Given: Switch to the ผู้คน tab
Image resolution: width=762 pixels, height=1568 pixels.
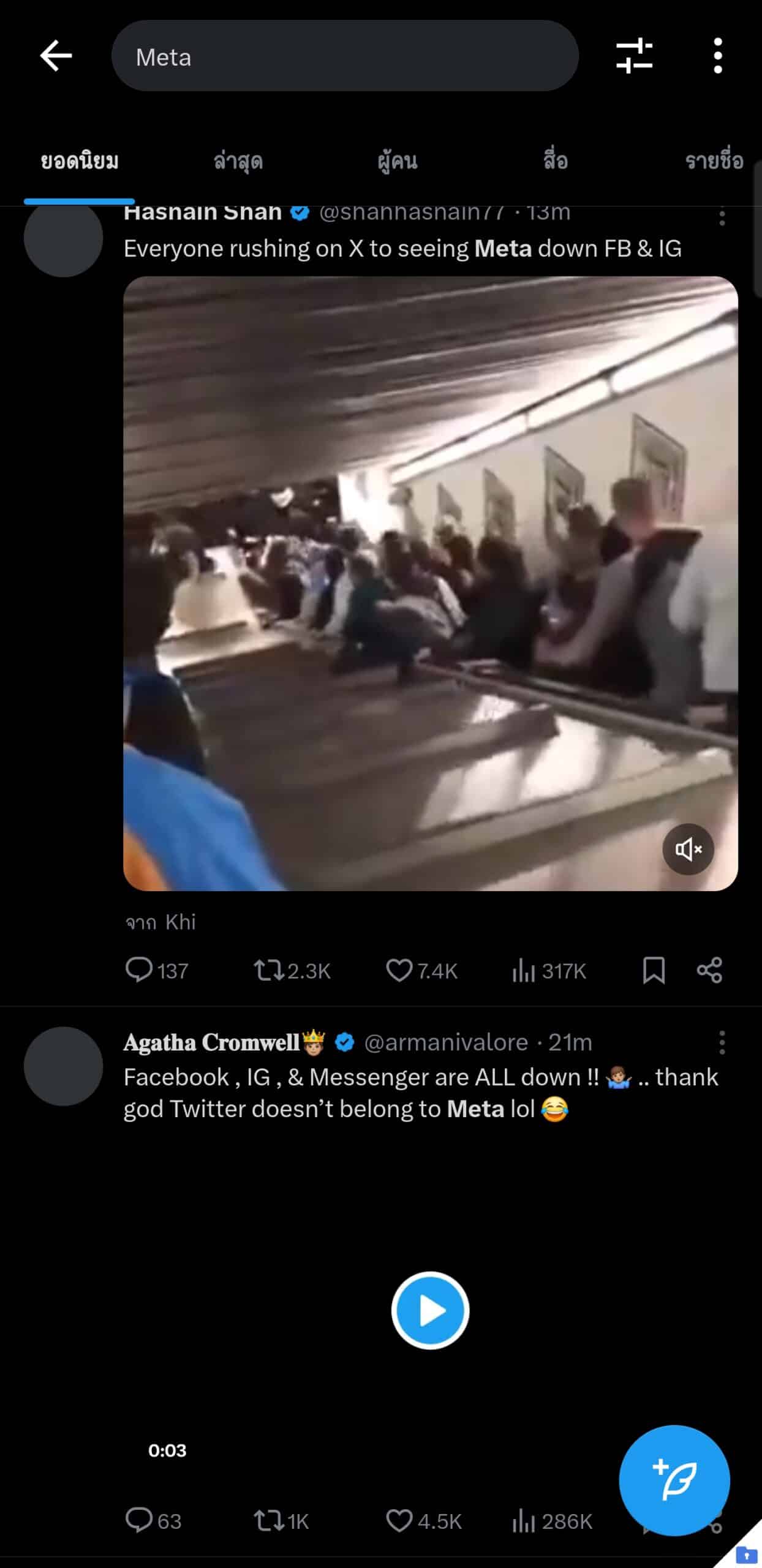Looking at the screenshot, I should point(398,161).
